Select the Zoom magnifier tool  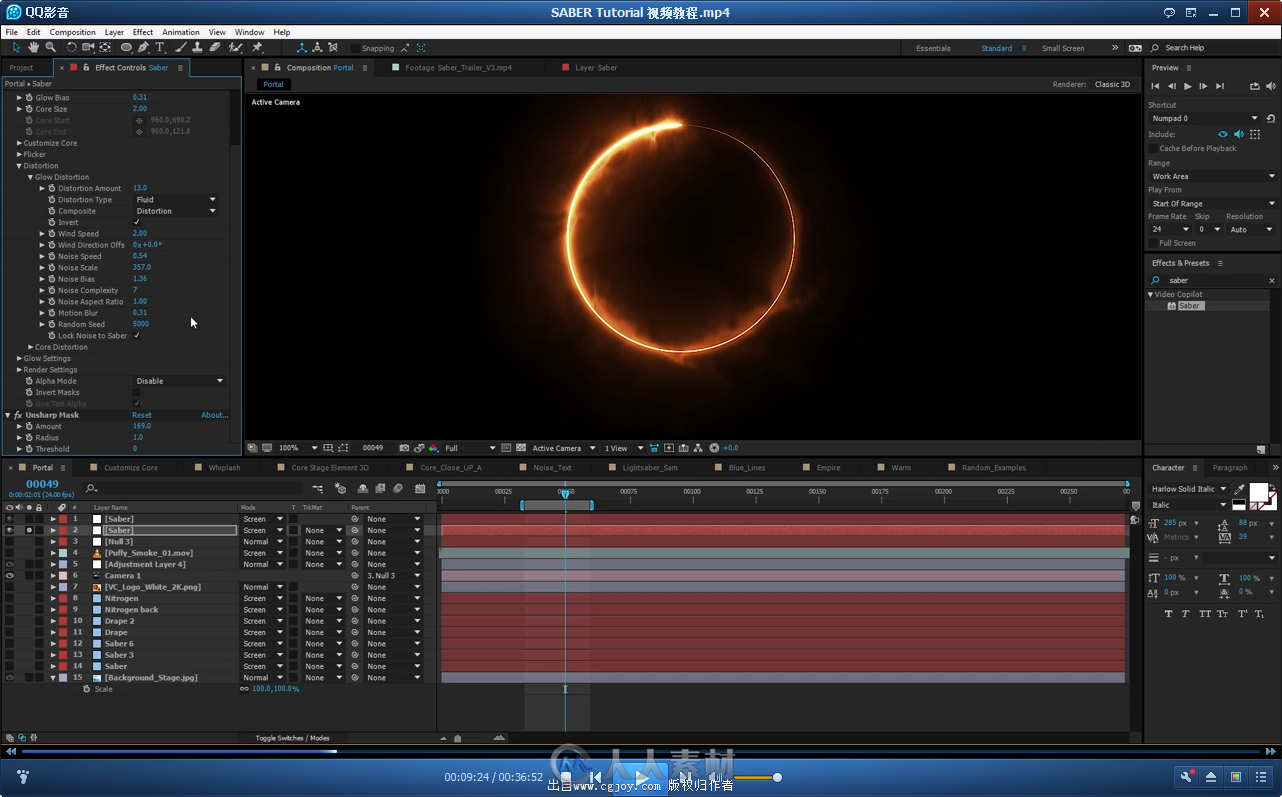pyautogui.click(x=50, y=47)
